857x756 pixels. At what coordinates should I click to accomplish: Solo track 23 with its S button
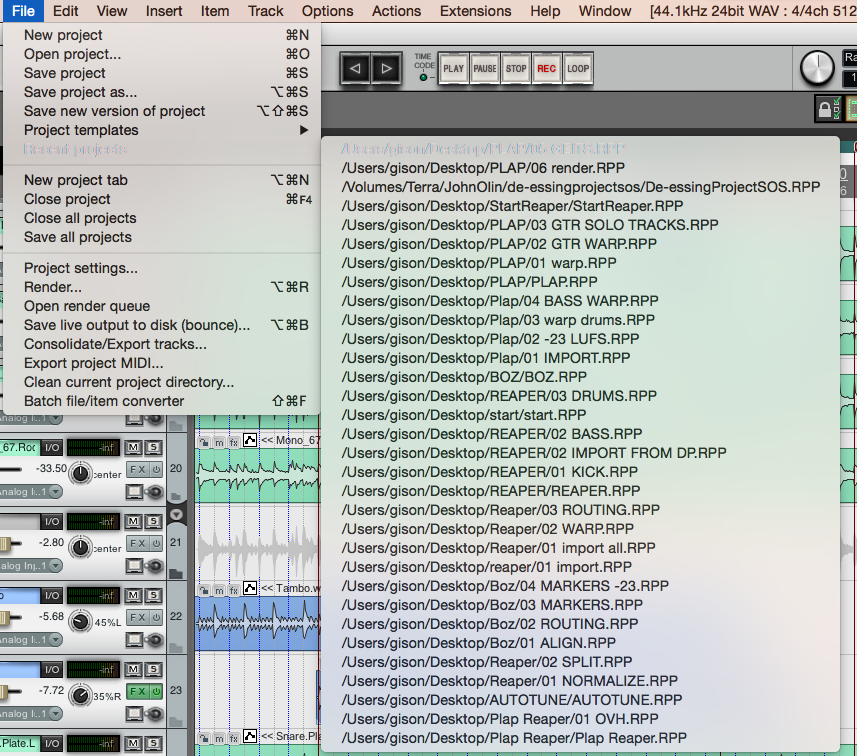tap(154, 669)
